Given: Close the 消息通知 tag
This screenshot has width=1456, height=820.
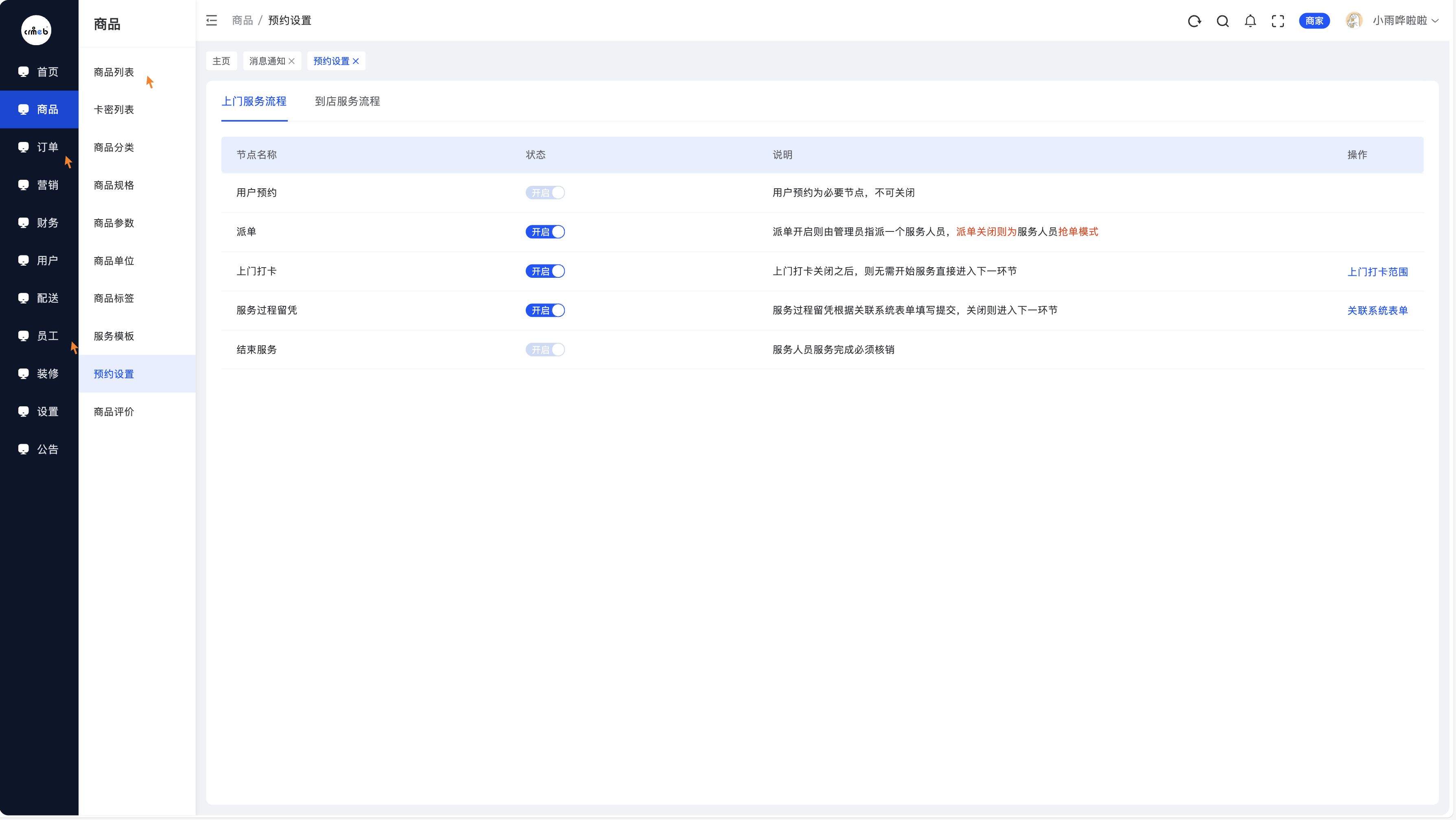Looking at the screenshot, I should coord(292,61).
